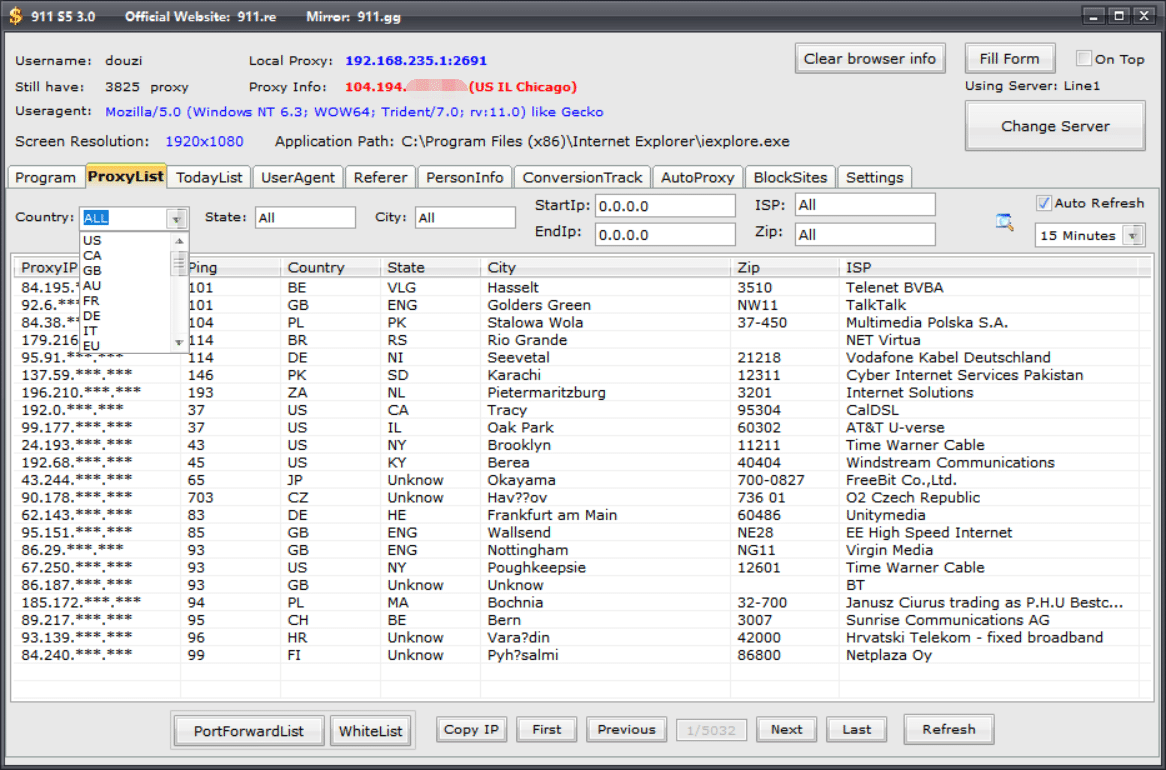Expand the Country dropdown arrow
1166x770 pixels.
(177, 218)
